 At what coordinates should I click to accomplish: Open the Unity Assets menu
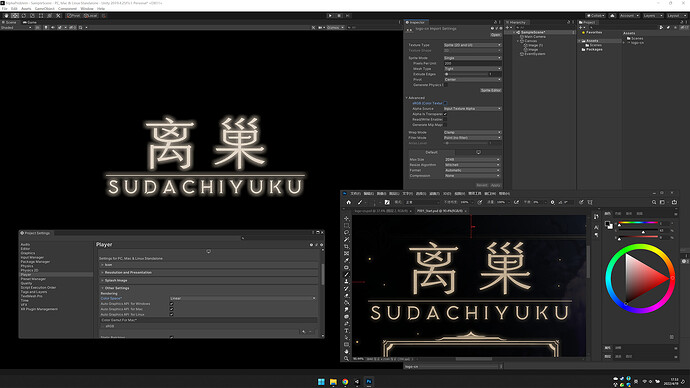click(26, 9)
